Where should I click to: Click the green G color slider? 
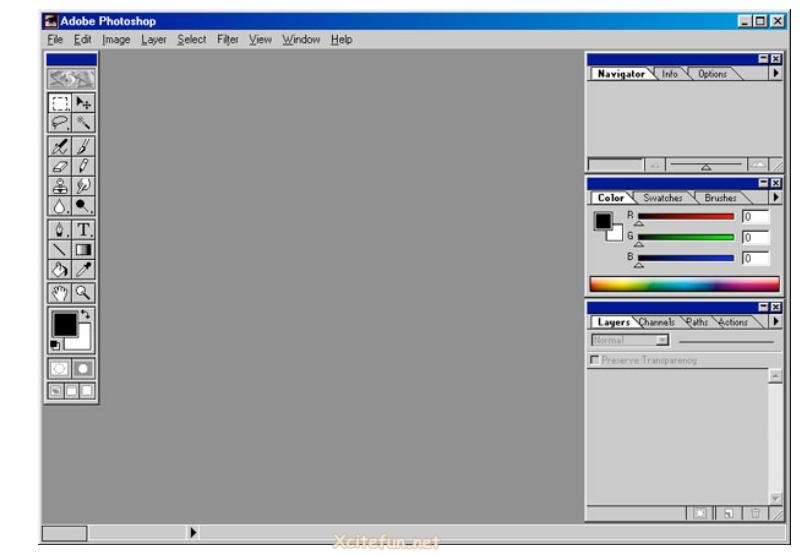click(685, 237)
